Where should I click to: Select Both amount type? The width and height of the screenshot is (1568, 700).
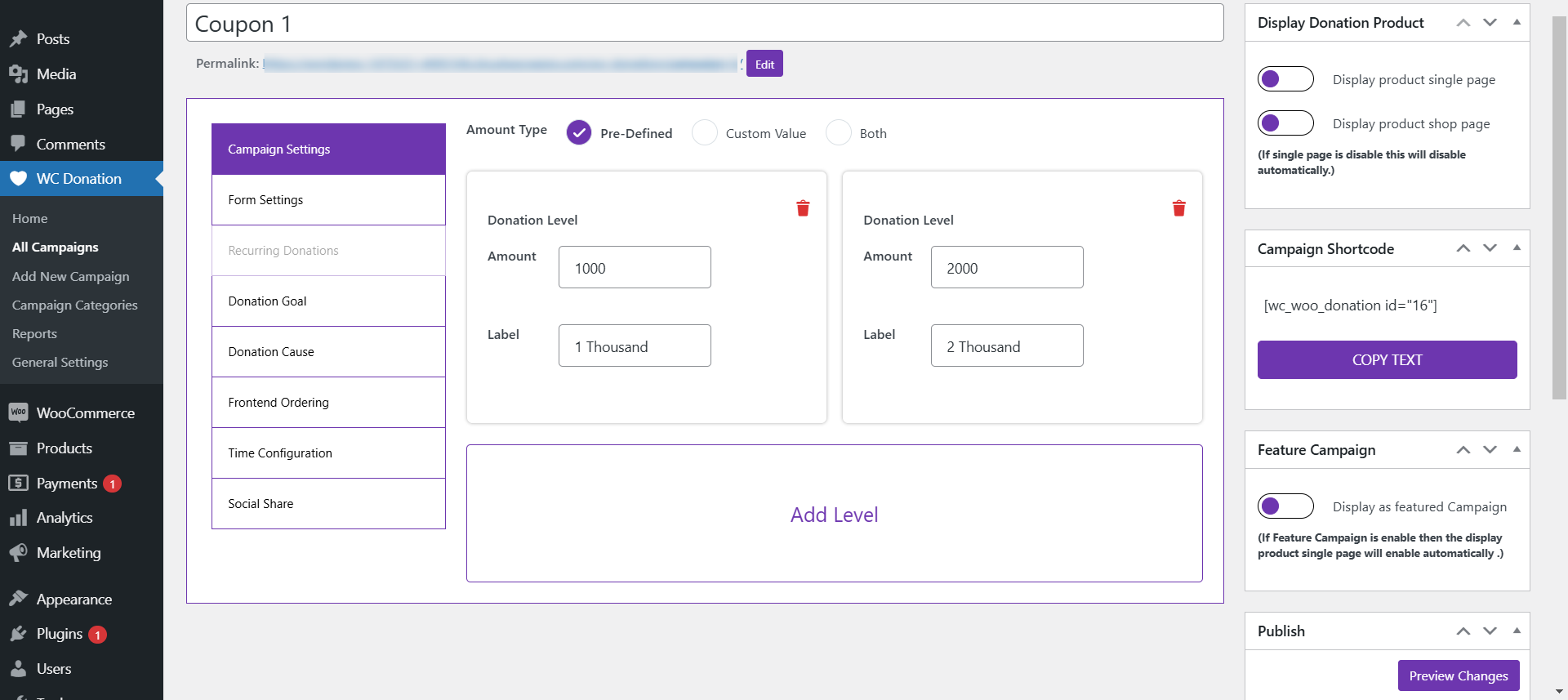pos(839,132)
